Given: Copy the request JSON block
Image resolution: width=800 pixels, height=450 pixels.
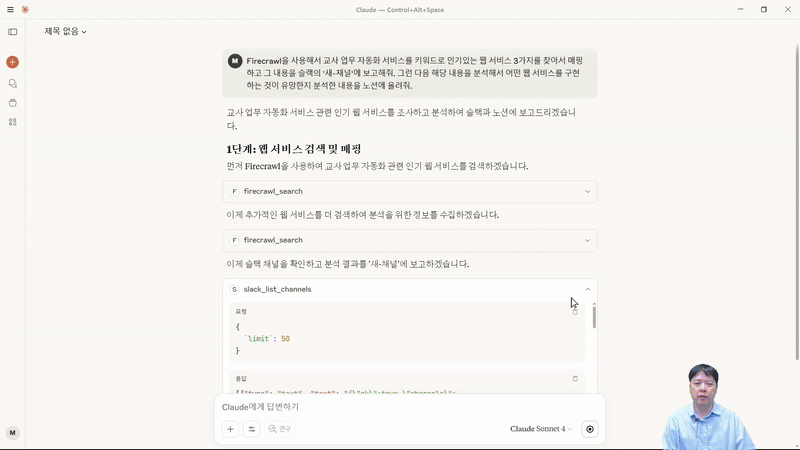Looking at the screenshot, I should [x=575, y=312].
